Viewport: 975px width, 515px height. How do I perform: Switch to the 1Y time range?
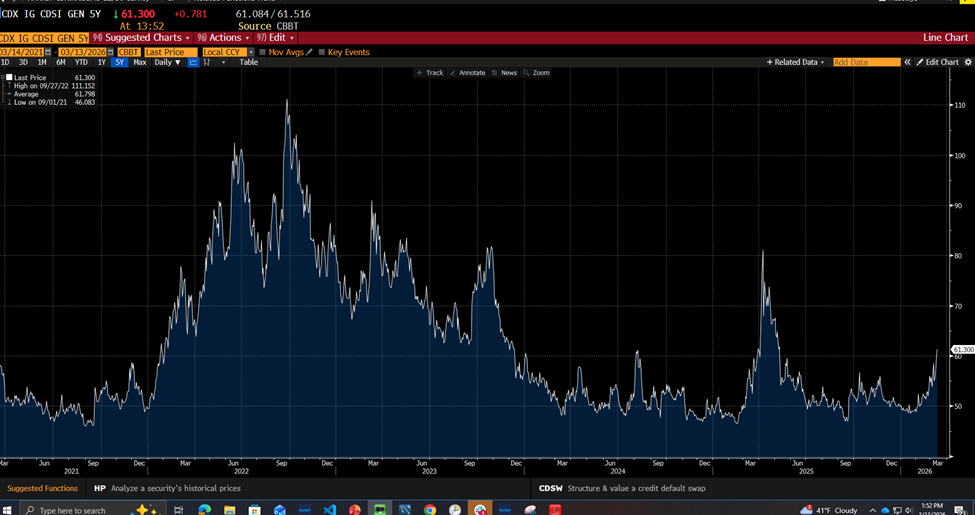[x=101, y=62]
